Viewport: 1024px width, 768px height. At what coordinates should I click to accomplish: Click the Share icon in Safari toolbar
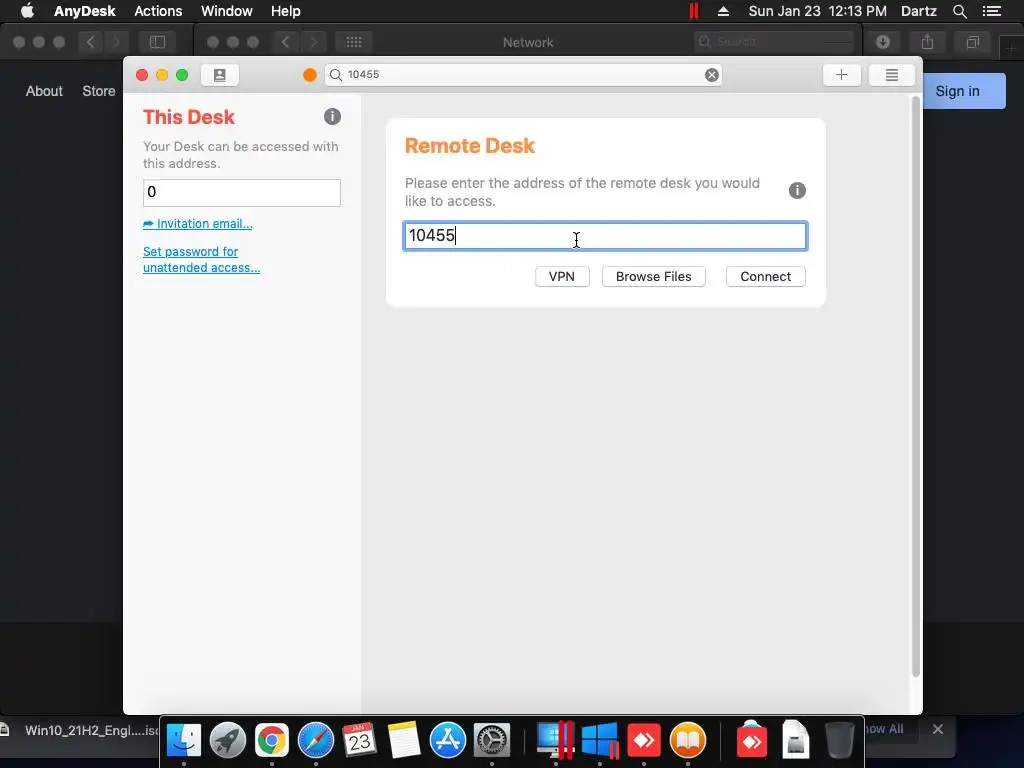click(x=927, y=42)
